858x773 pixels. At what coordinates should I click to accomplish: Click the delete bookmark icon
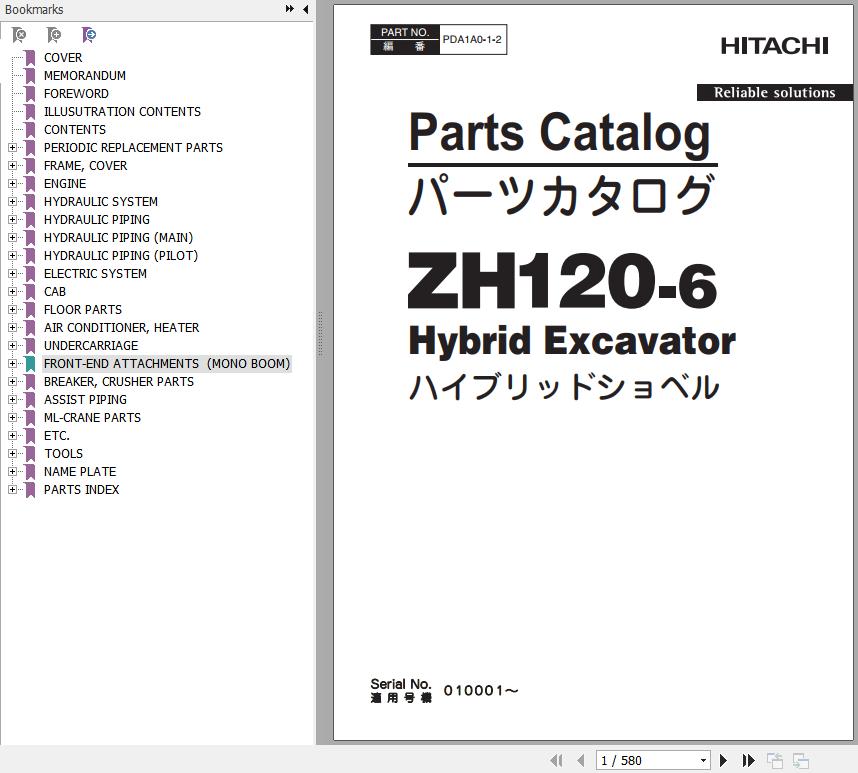pos(19,35)
